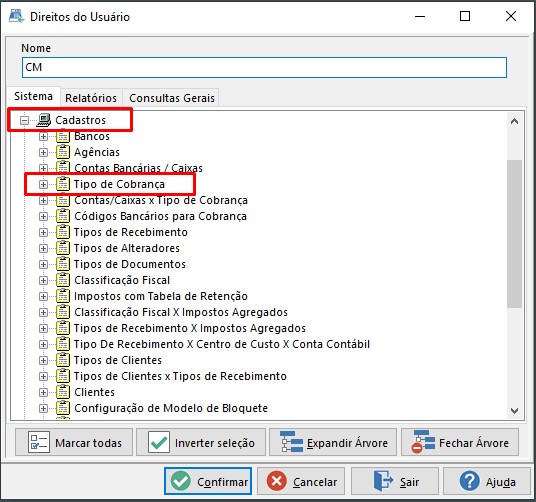Viewport: 536px width, 502px height.
Task: Click the Fechar Árvore button
Action: [460, 443]
